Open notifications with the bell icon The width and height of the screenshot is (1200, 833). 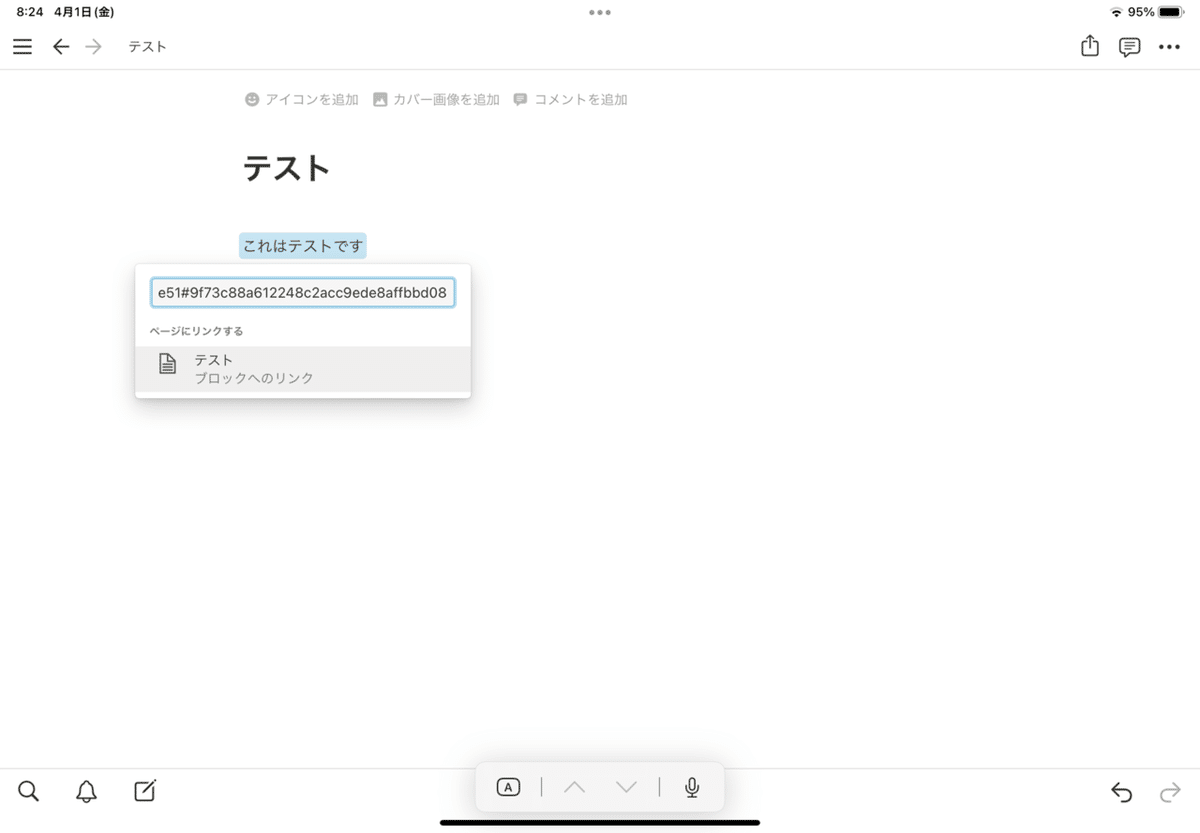87,792
